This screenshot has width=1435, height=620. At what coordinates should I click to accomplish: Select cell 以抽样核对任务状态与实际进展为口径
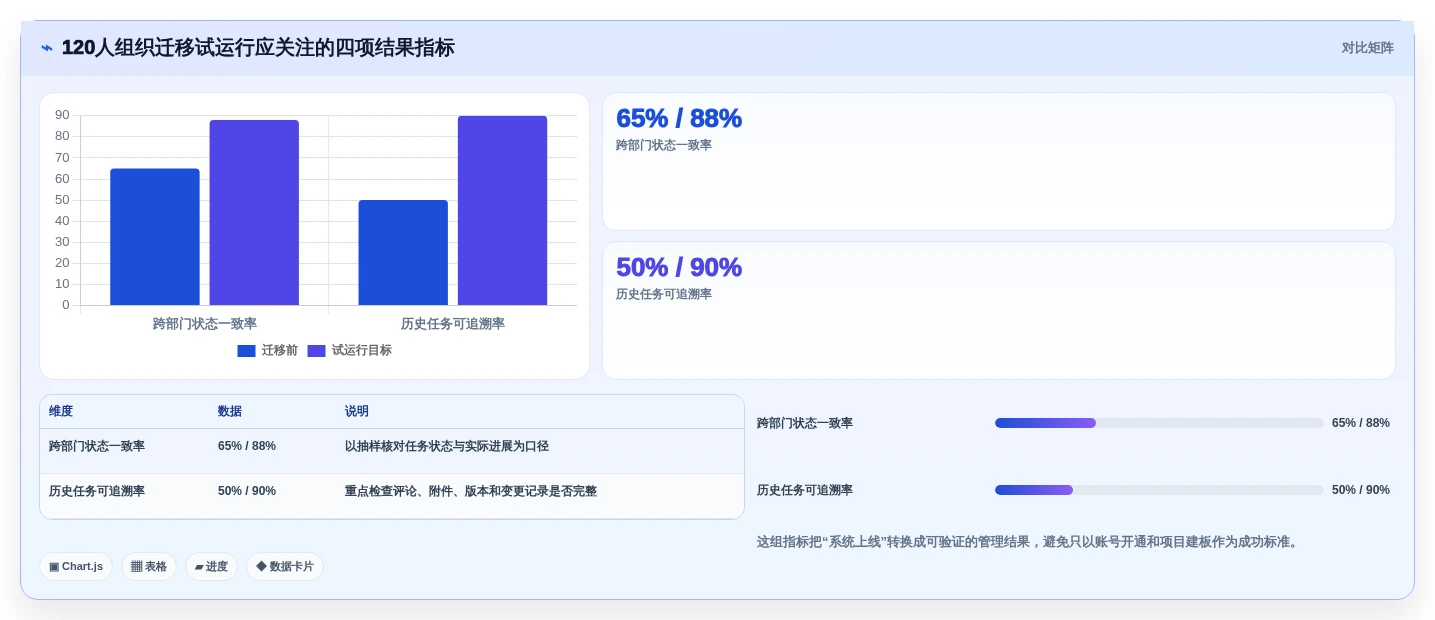[447, 446]
